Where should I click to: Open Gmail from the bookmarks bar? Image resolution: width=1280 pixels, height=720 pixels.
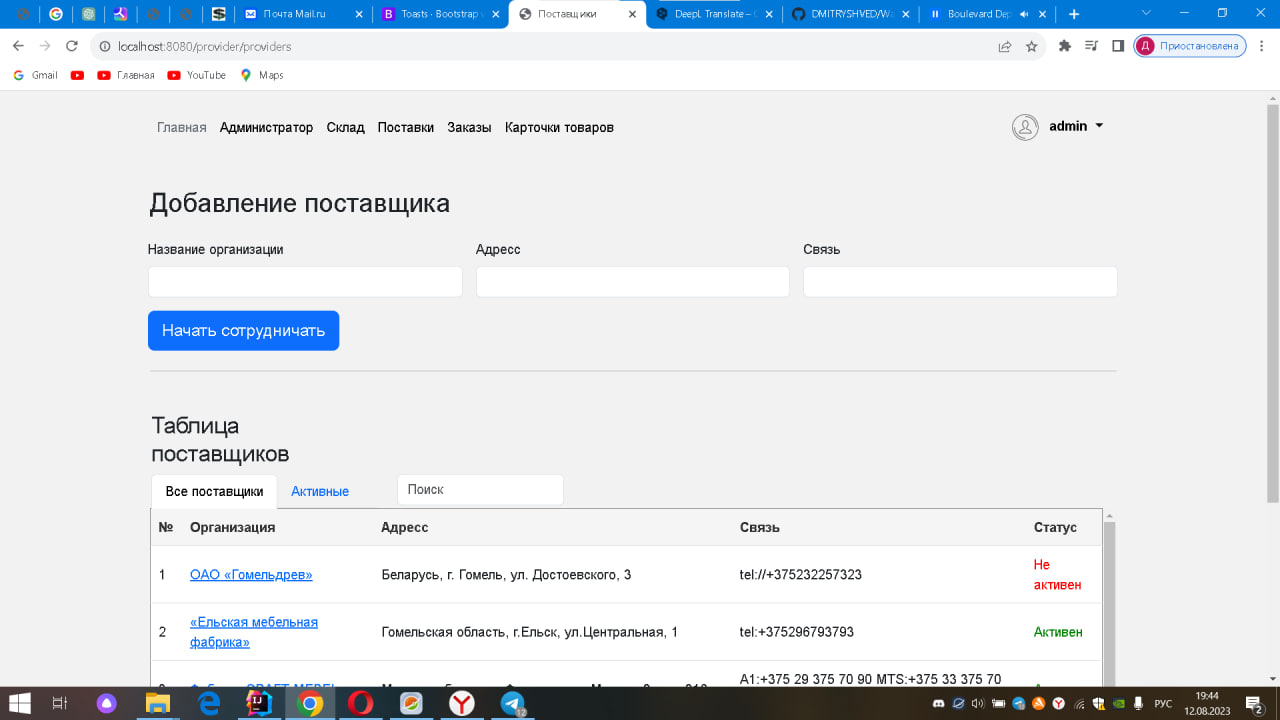[34, 75]
